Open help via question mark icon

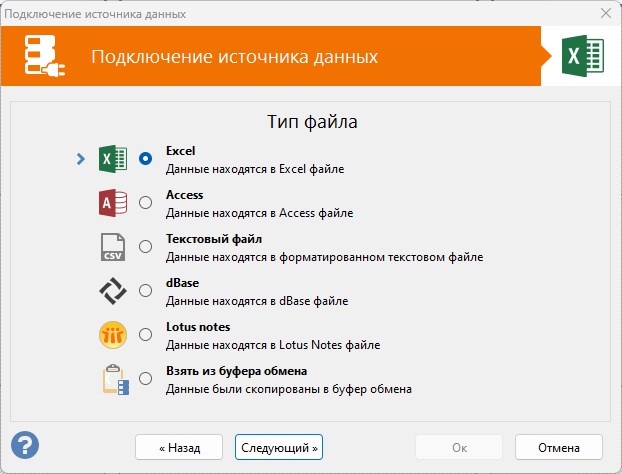(x=25, y=445)
